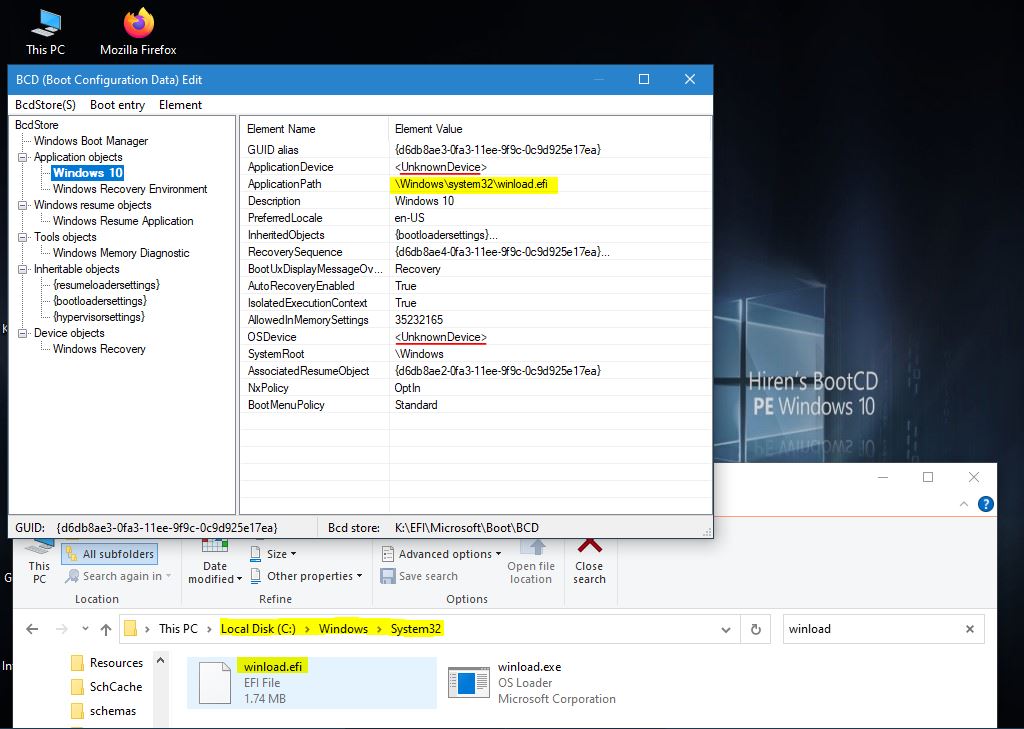Click the winload search input field
The height and width of the screenshot is (729, 1024).
[870, 629]
